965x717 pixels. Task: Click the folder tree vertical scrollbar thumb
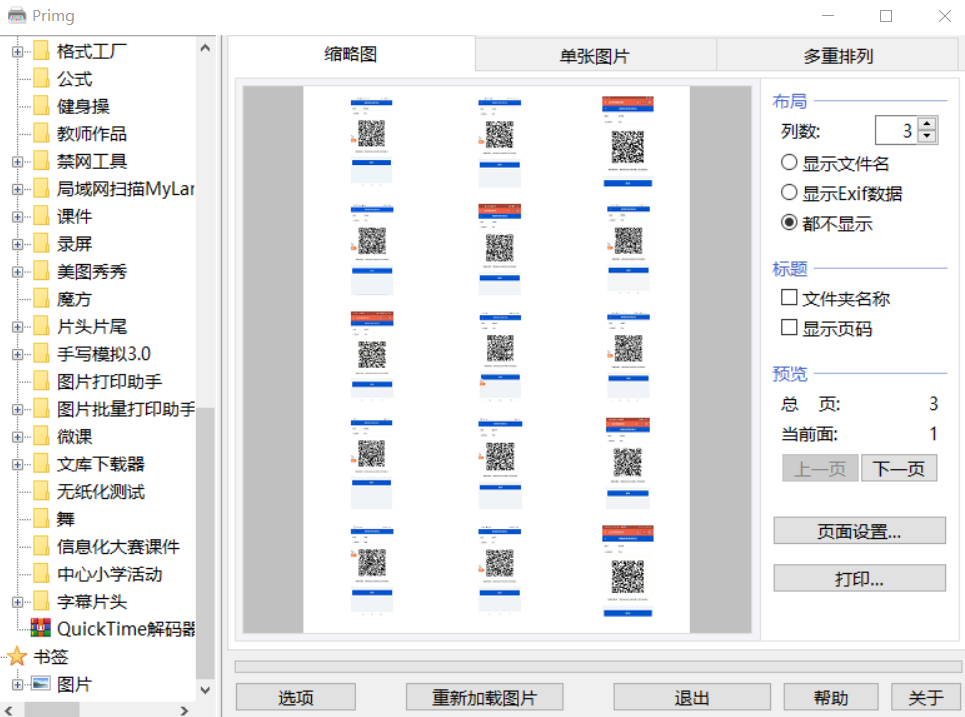tap(206, 542)
